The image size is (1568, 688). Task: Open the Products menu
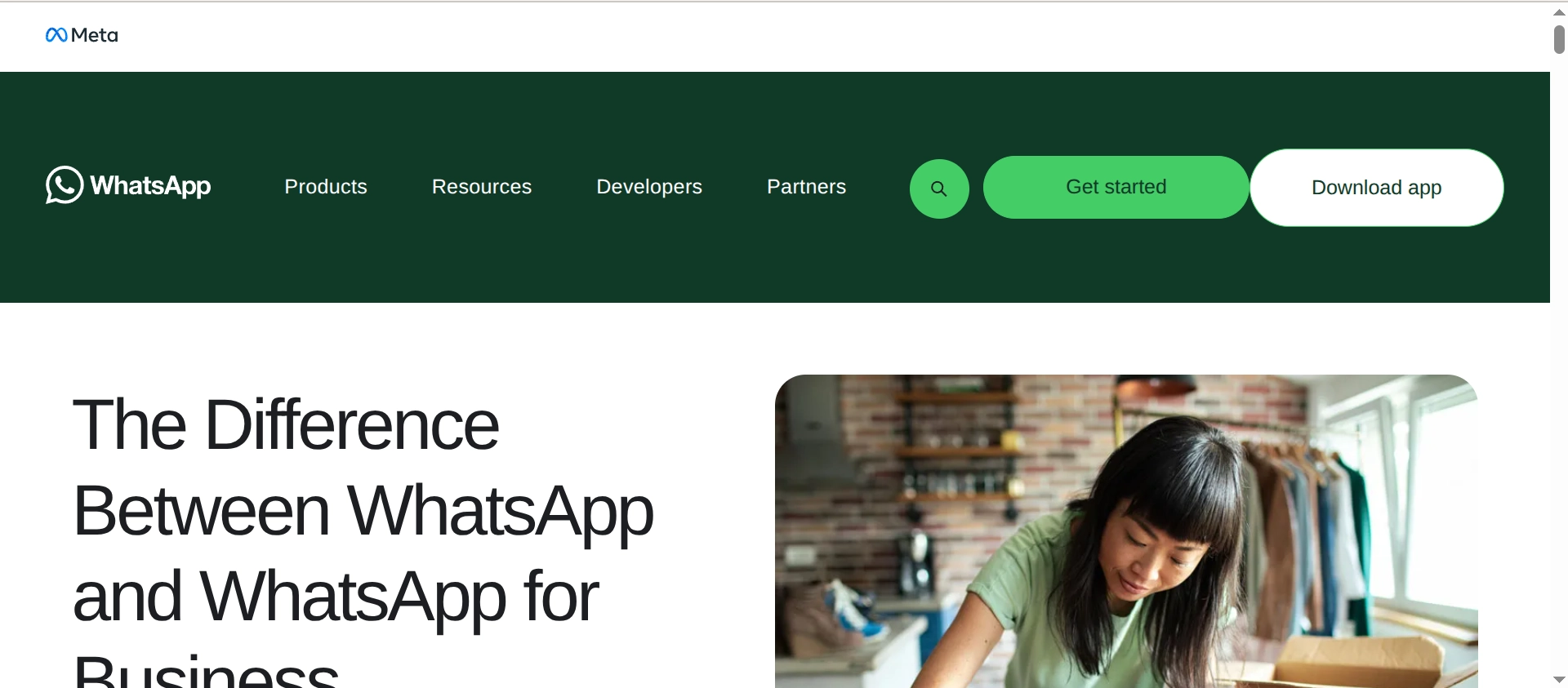click(x=326, y=187)
